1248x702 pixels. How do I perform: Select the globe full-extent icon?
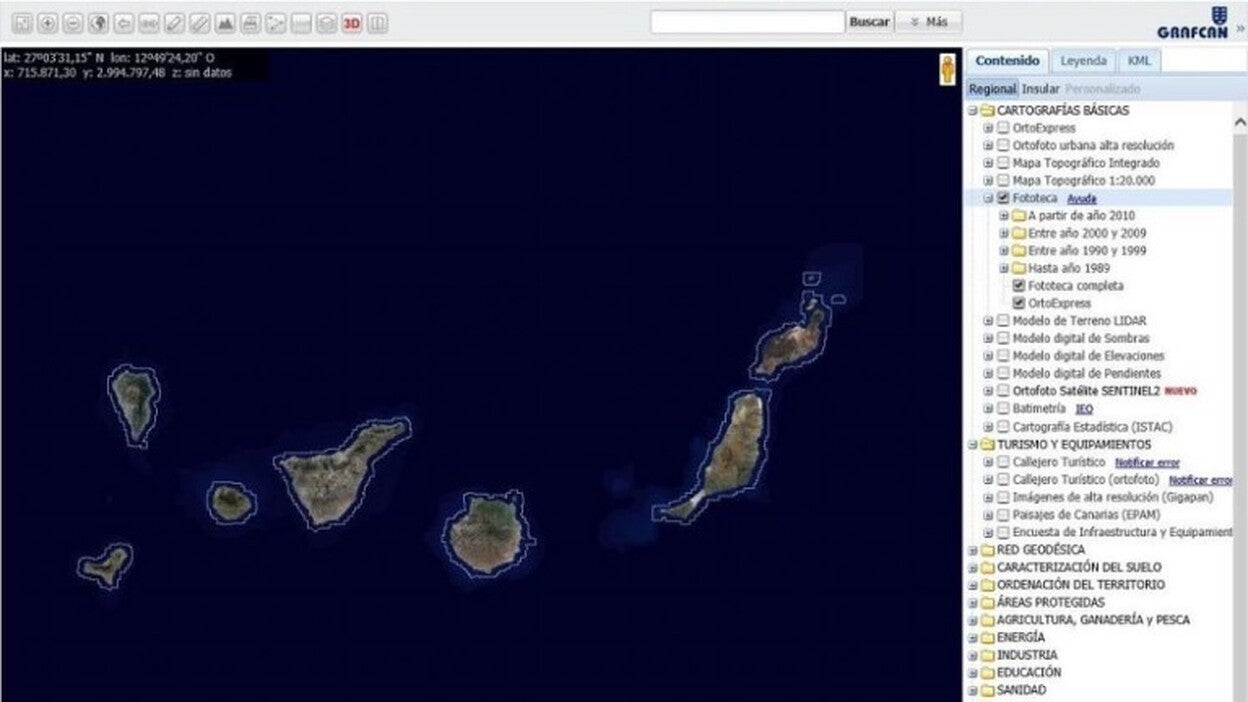click(98, 23)
